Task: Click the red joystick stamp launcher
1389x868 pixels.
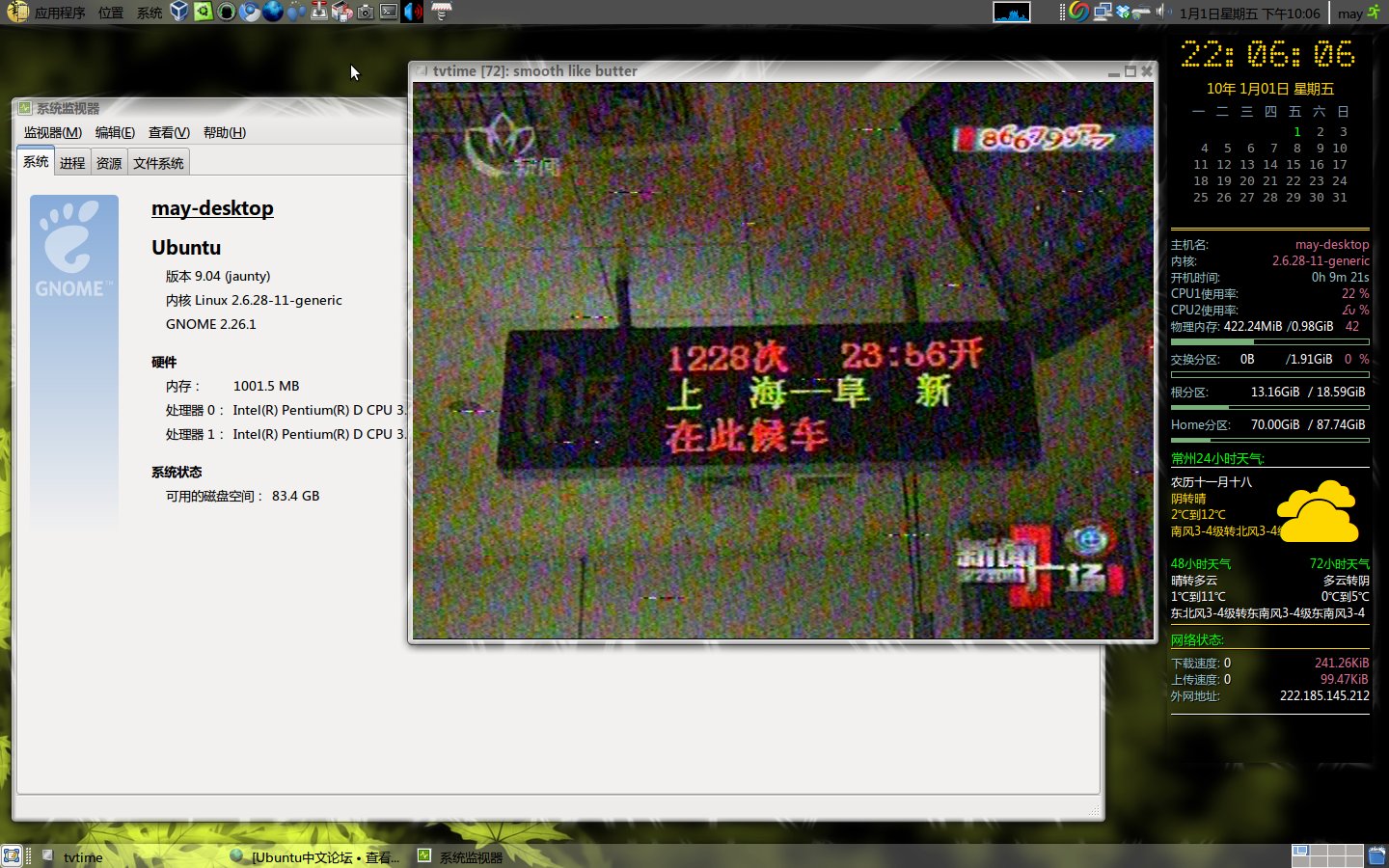Action: pyautogui.click(x=319, y=12)
